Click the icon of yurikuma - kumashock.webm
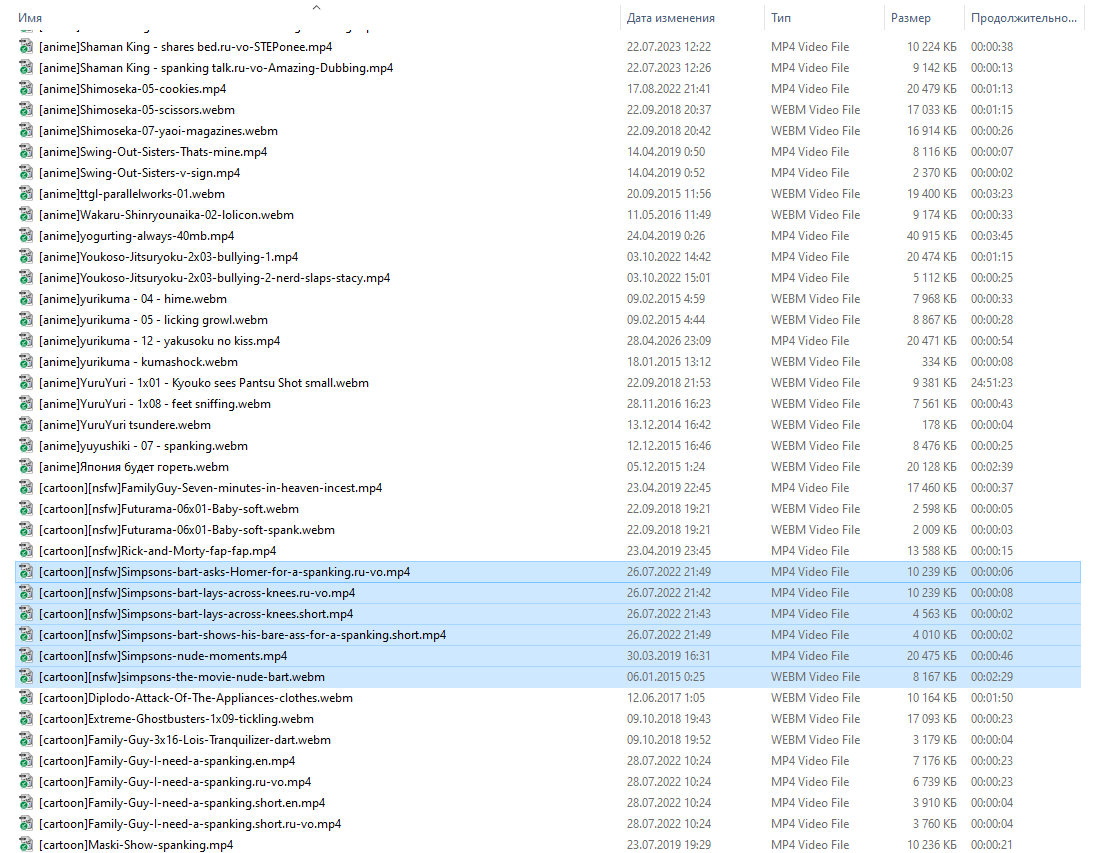This screenshot has width=1101, height=853. coord(26,362)
